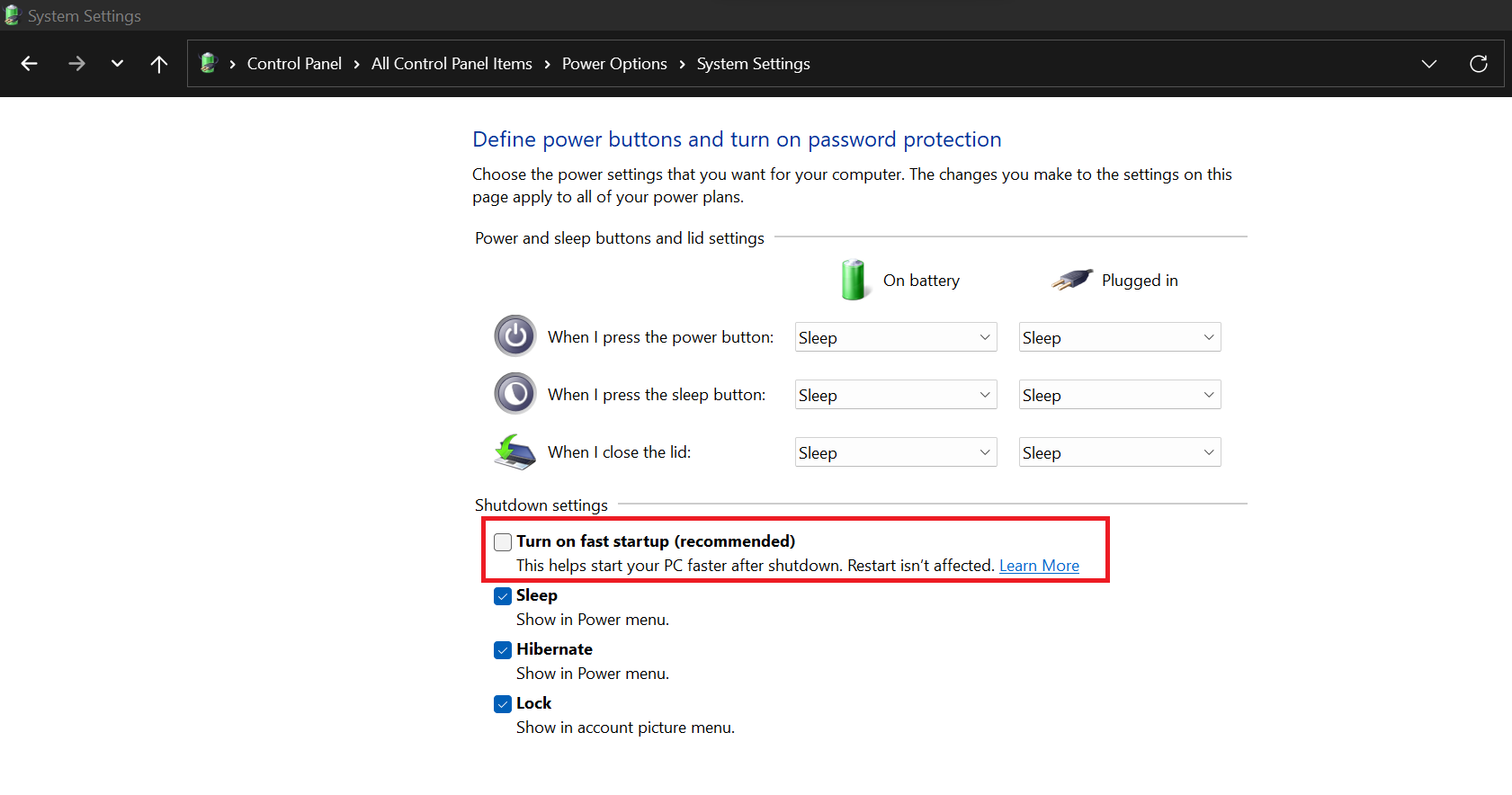Open the Learn More link

pos(1039,566)
